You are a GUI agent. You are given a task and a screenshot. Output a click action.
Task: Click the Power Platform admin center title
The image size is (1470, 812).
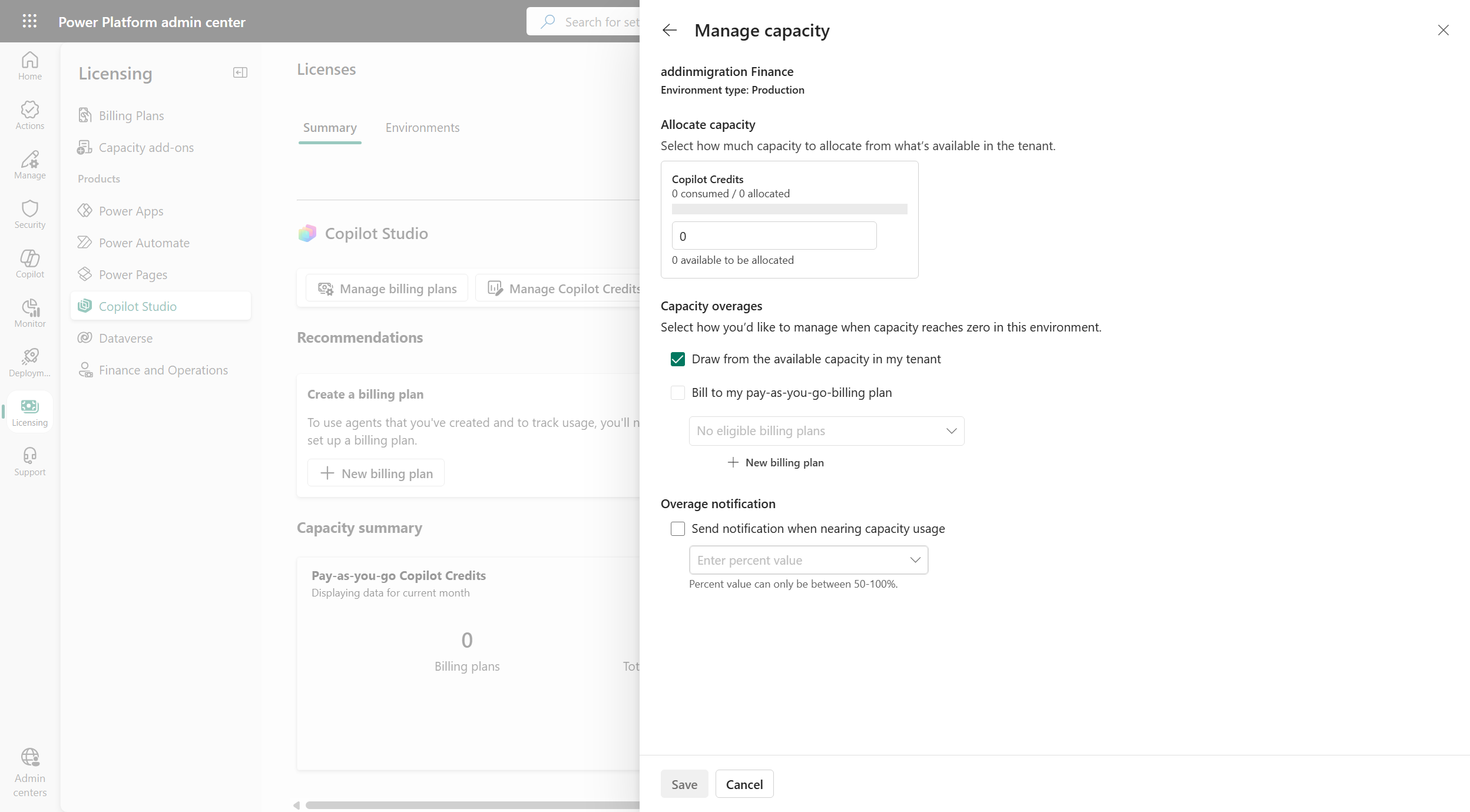[152, 22]
